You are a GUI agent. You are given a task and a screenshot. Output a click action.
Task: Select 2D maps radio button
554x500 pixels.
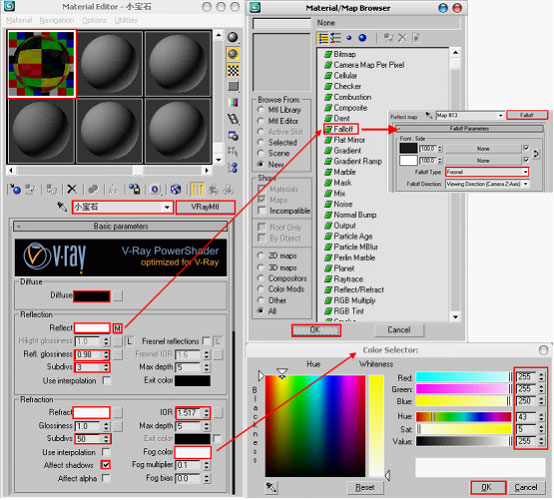(260, 255)
